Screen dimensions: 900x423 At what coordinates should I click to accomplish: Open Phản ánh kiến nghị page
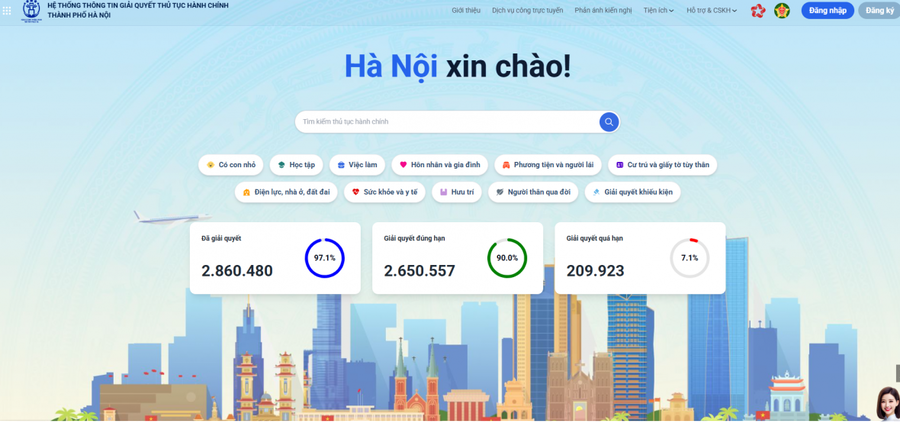tap(603, 10)
